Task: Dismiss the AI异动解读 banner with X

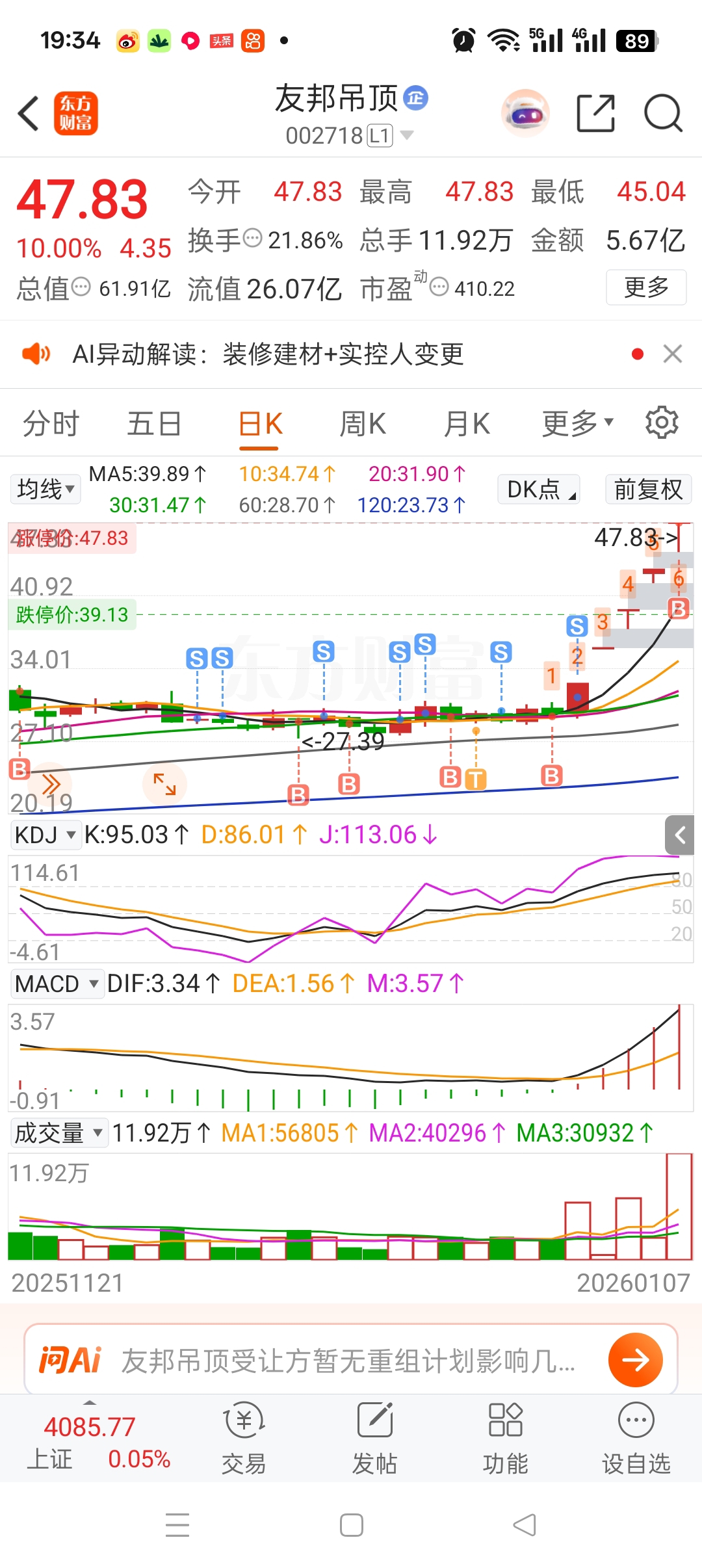Action: click(x=673, y=354)
